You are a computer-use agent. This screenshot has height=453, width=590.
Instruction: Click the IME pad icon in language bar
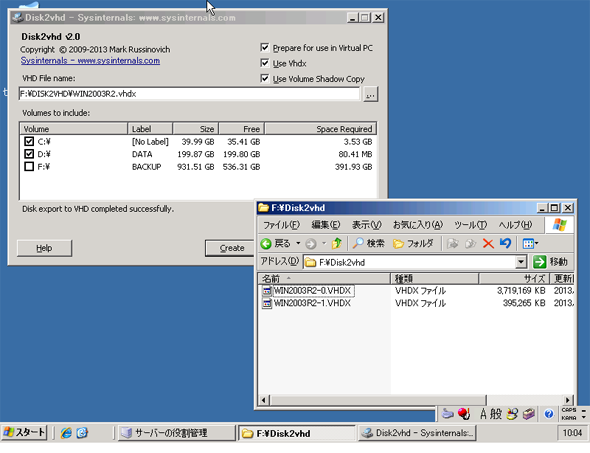pos(512,414)
